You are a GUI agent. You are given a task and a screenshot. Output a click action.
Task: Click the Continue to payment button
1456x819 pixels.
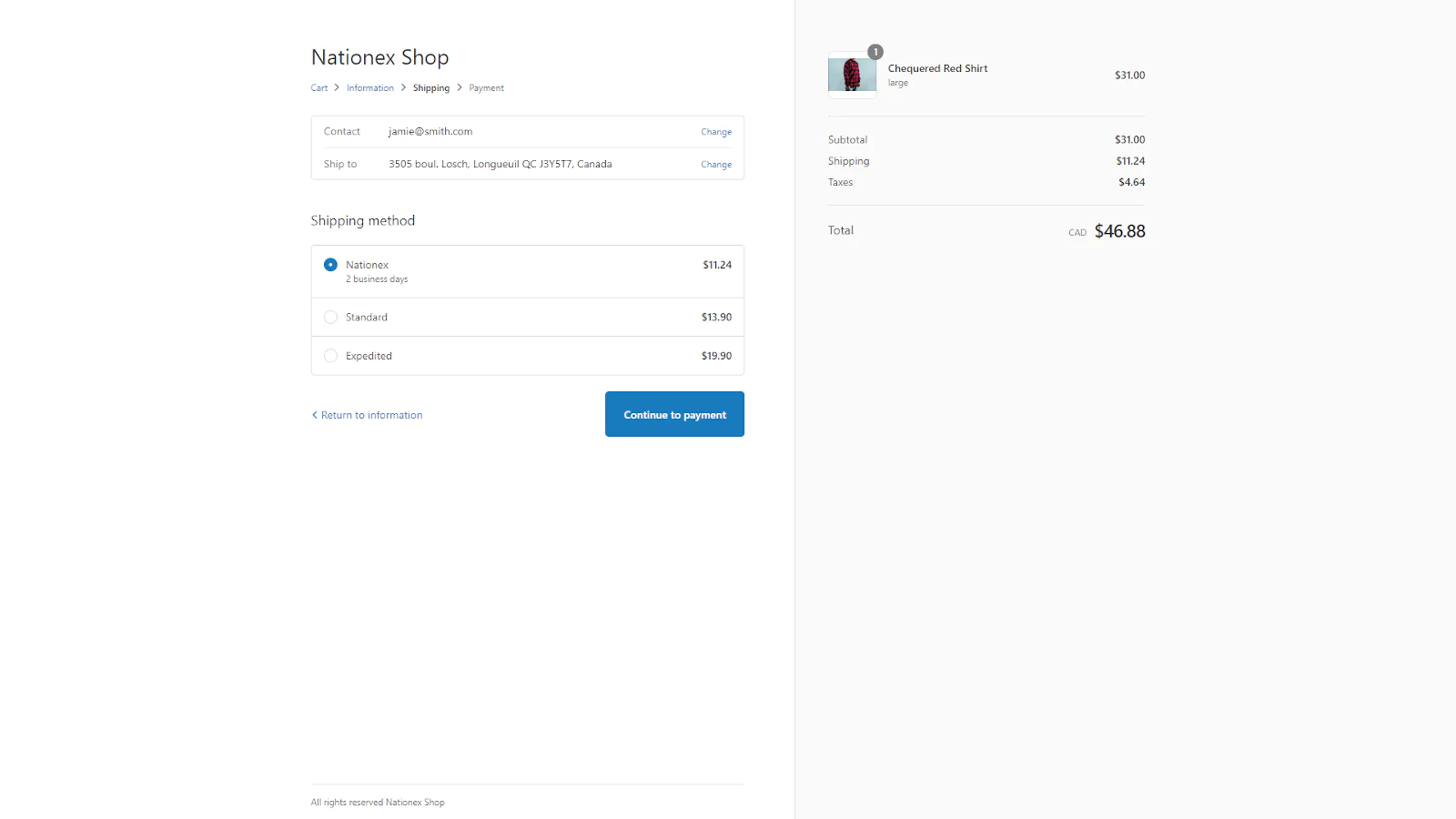point(674,414)
